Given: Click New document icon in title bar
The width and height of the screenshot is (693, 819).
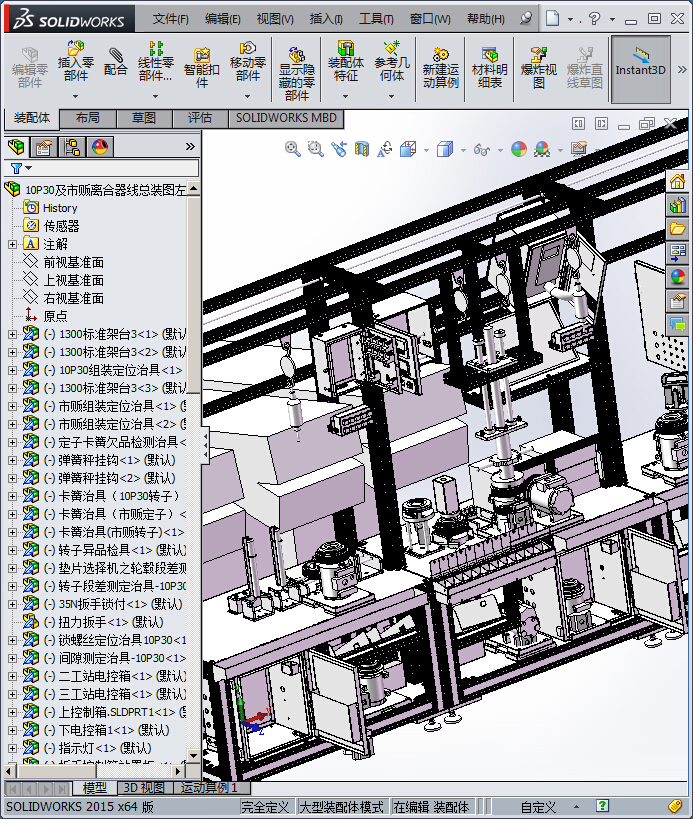Looking at the screenshot, I should 552,18.
